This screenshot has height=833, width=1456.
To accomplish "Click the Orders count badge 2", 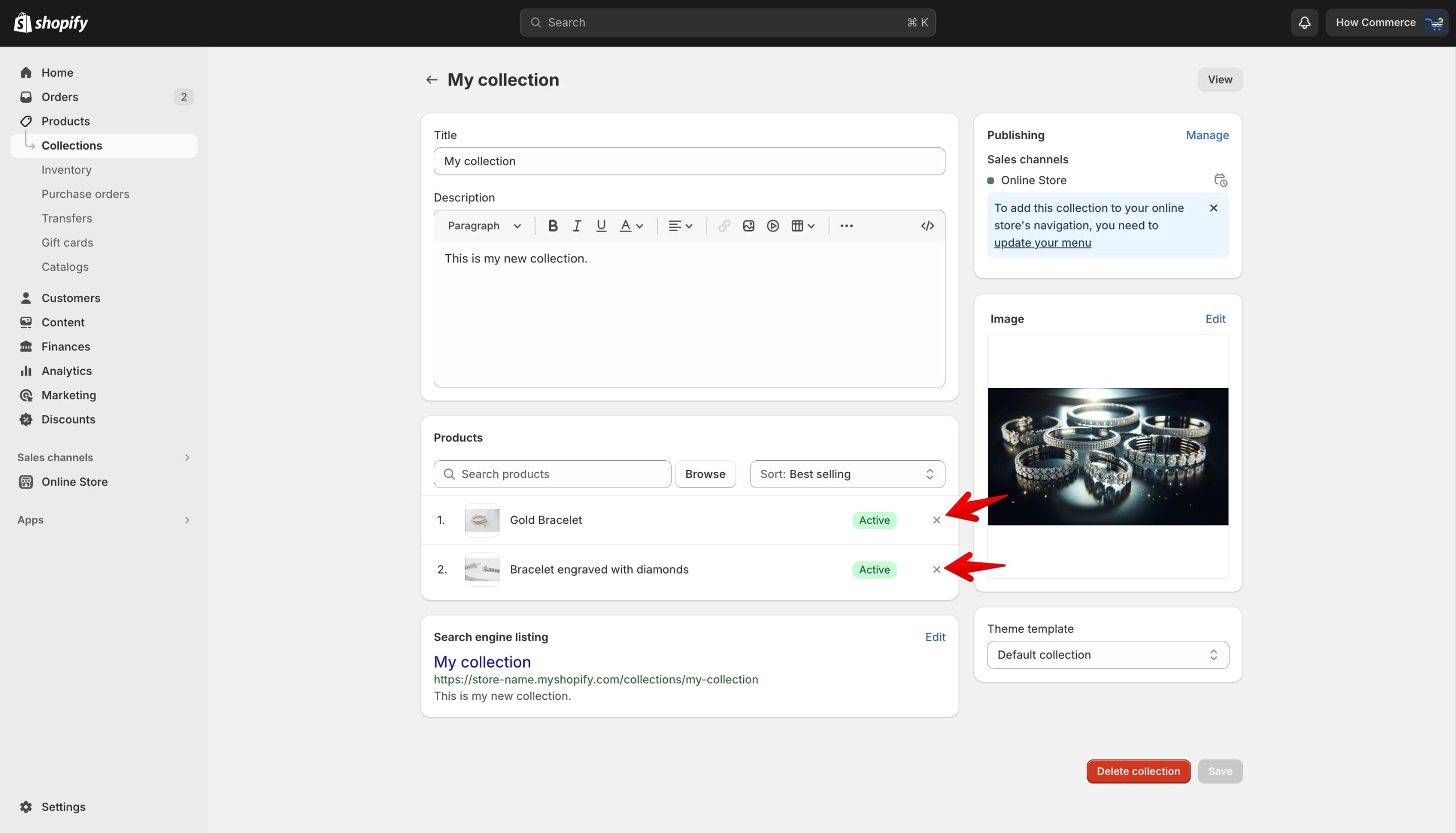I will [x=184, y=97].
